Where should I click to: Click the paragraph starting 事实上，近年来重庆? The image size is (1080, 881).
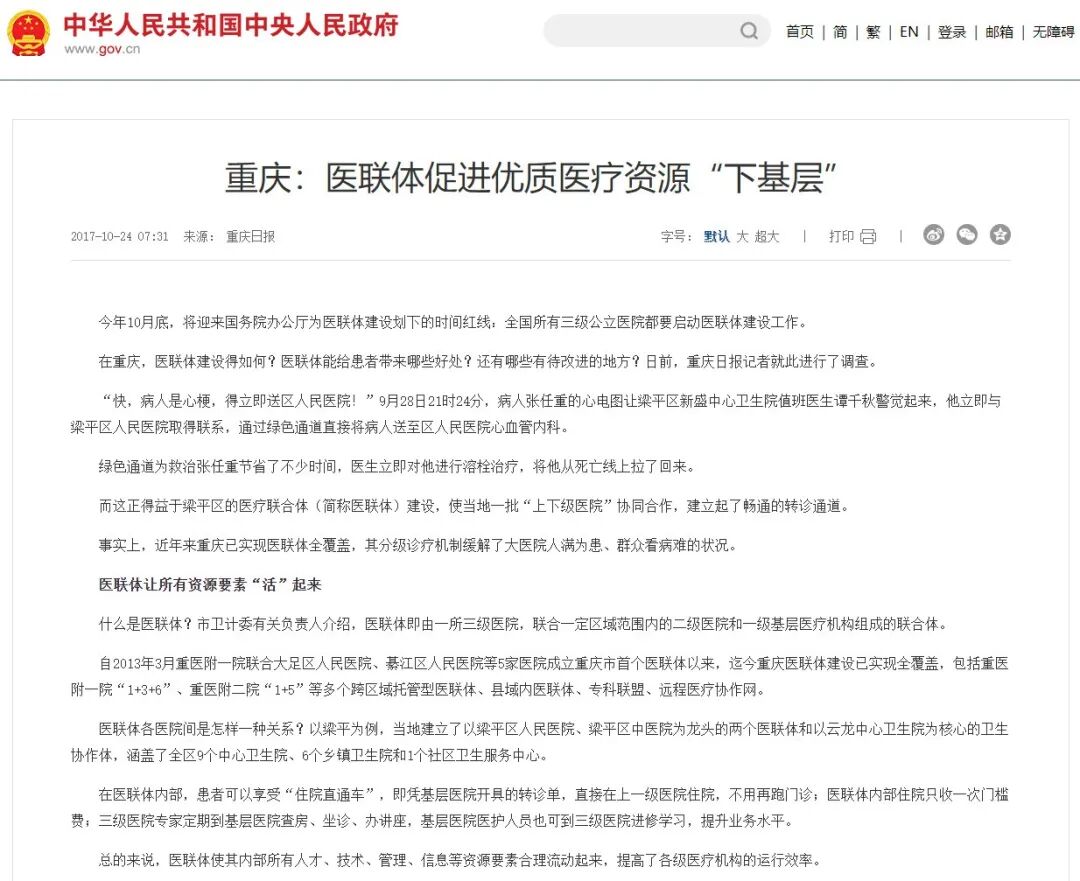[418, 545]
